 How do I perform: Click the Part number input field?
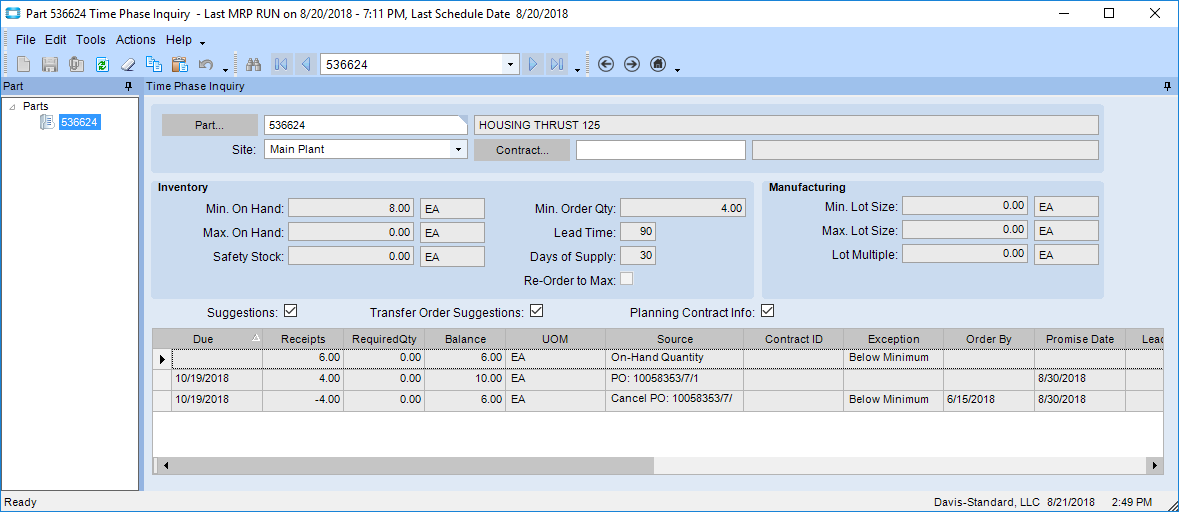click(x=365, y=125)
